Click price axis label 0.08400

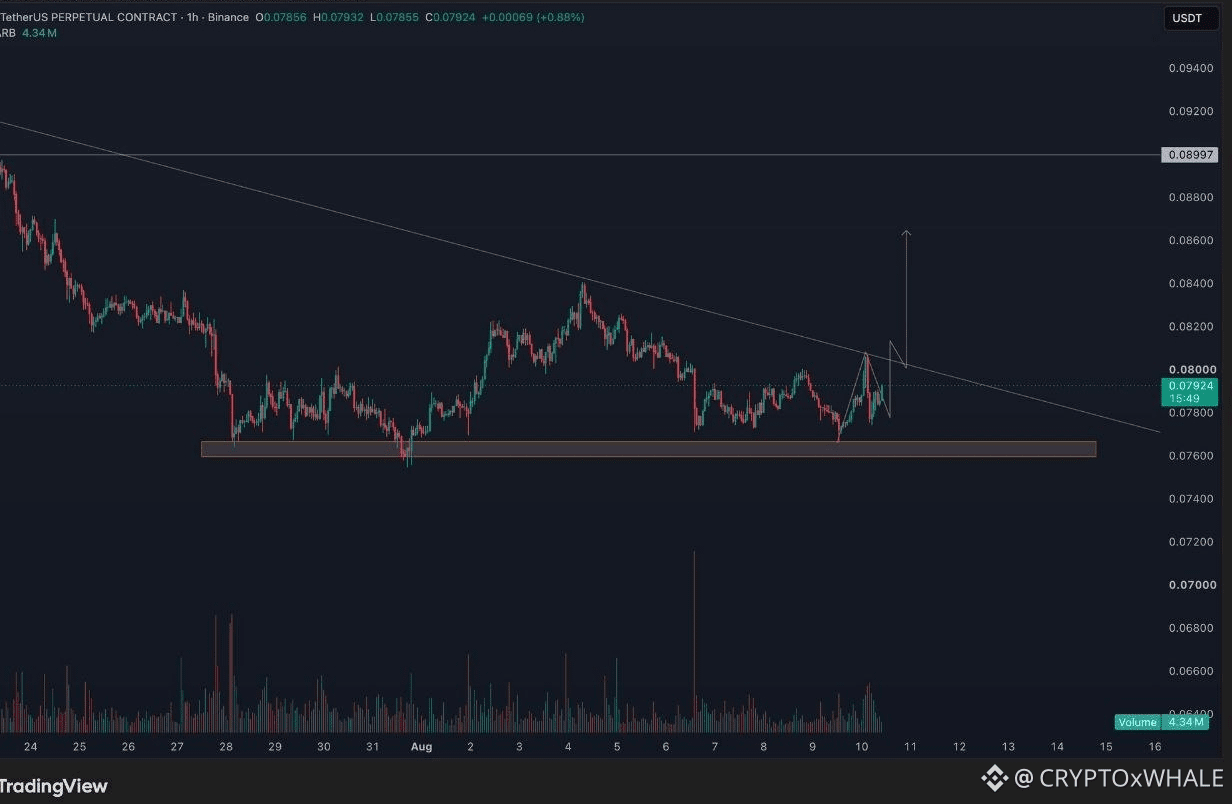click(x=1190, y=283)
